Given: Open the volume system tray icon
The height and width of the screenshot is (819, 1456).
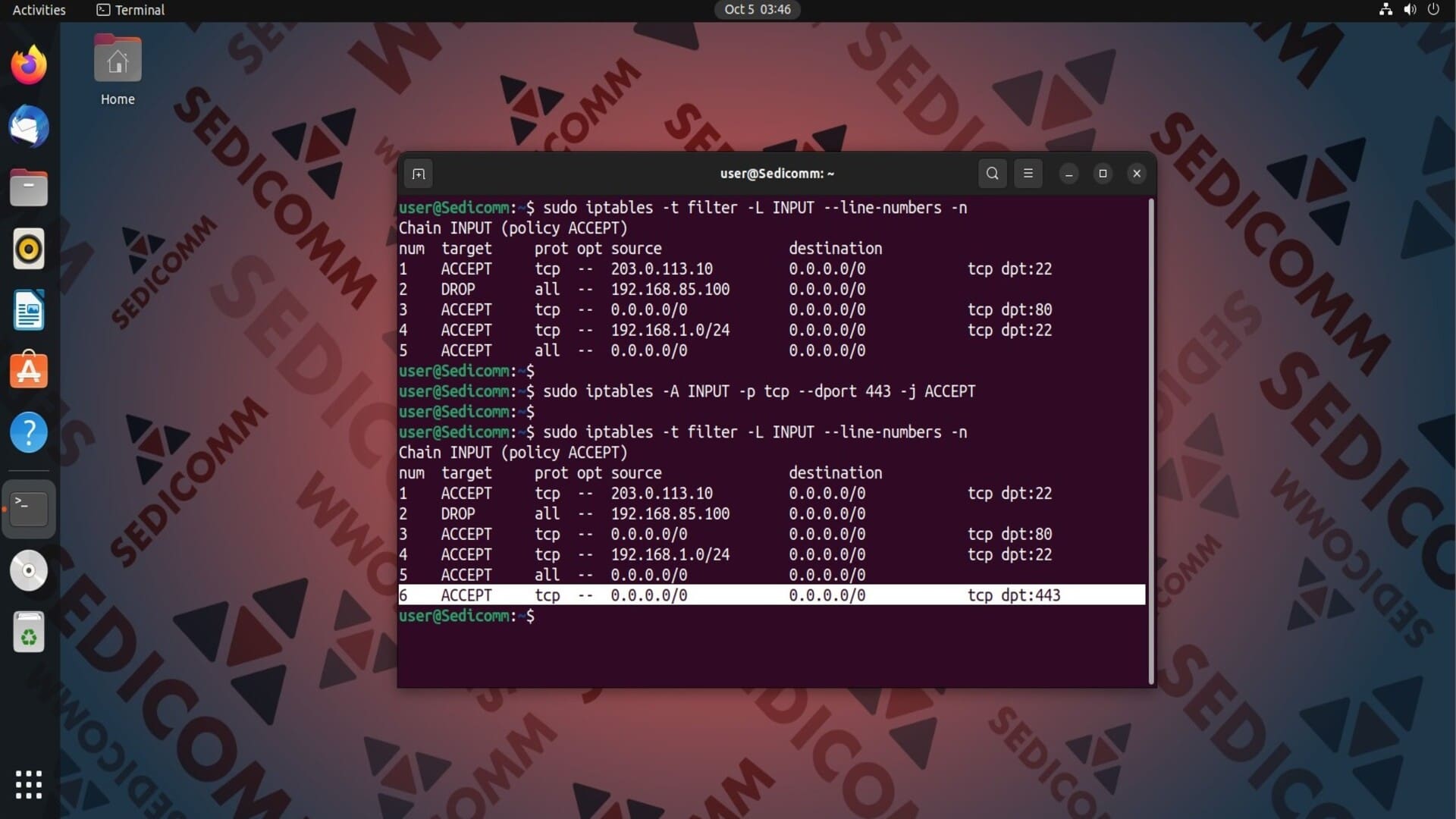Looking at the screenshot, I should click(1410, 10).
